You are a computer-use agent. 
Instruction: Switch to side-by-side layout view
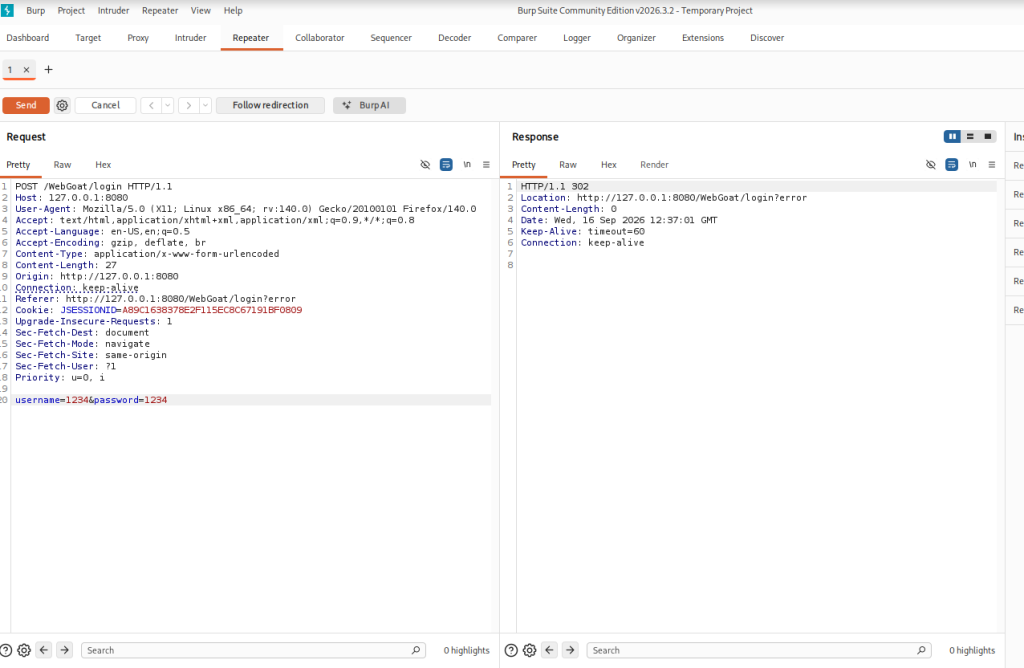952,136
